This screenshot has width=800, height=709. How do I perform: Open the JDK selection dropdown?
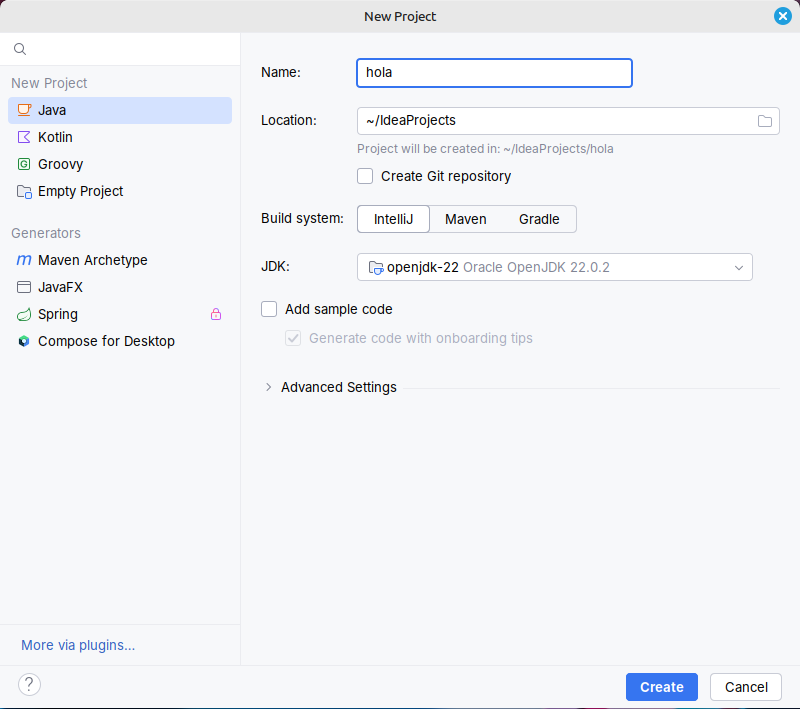738,267
